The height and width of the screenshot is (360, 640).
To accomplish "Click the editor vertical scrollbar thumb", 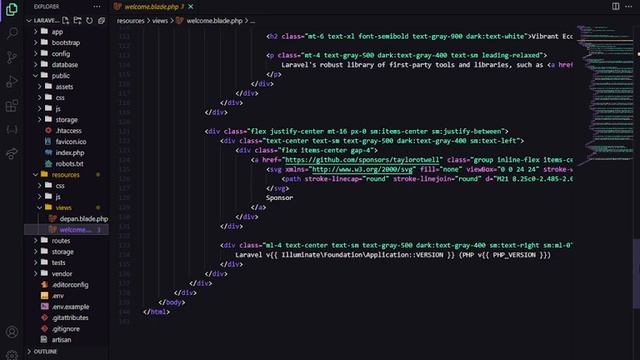I will 637,273.
